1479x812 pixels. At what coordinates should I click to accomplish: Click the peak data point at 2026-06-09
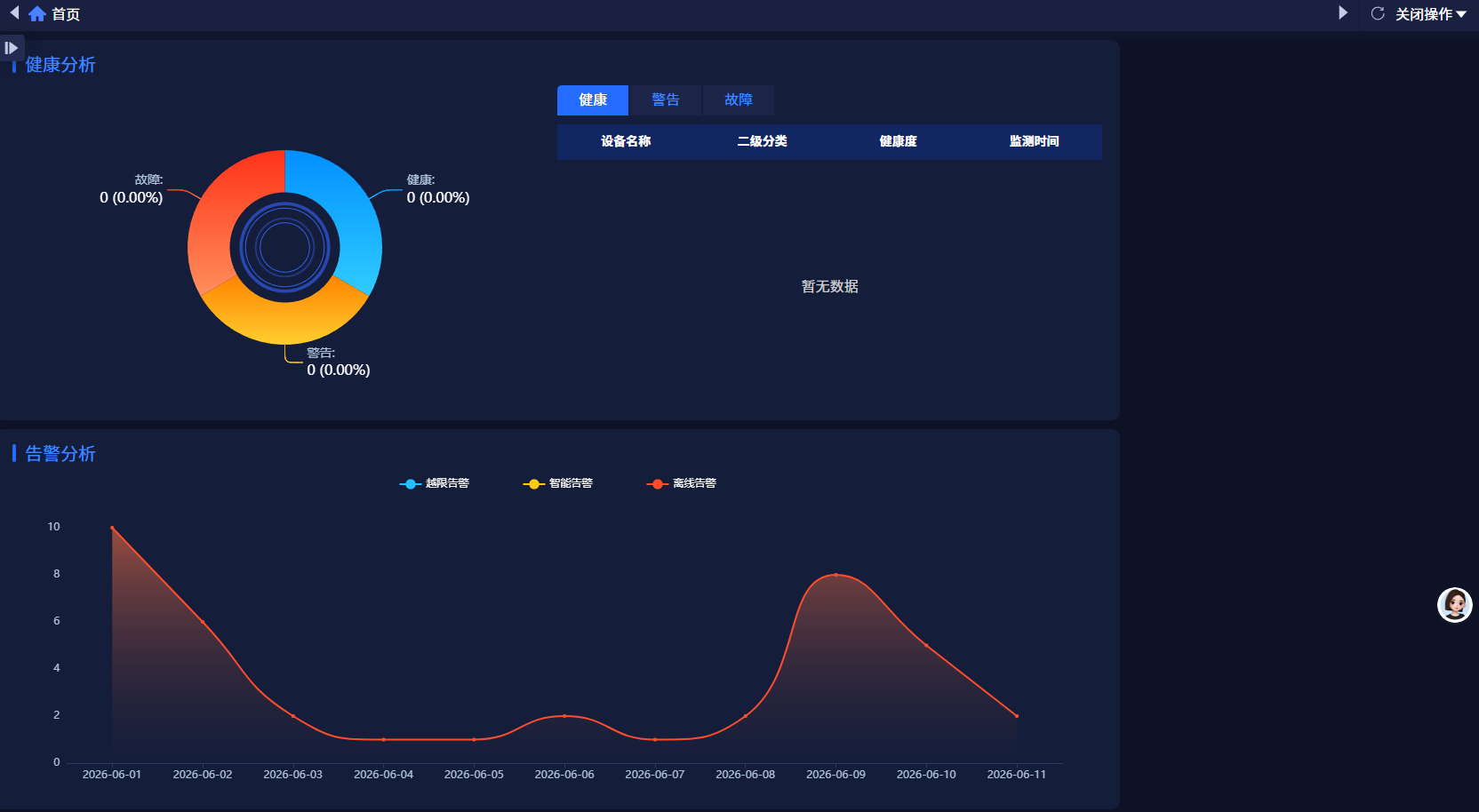pyautogui.click(x=835, y=575)
